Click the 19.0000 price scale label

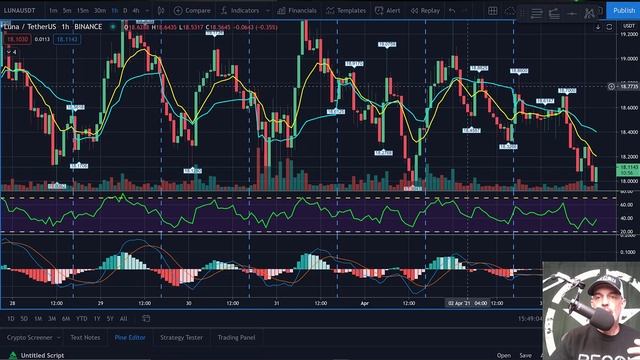(x=629, y=59)
